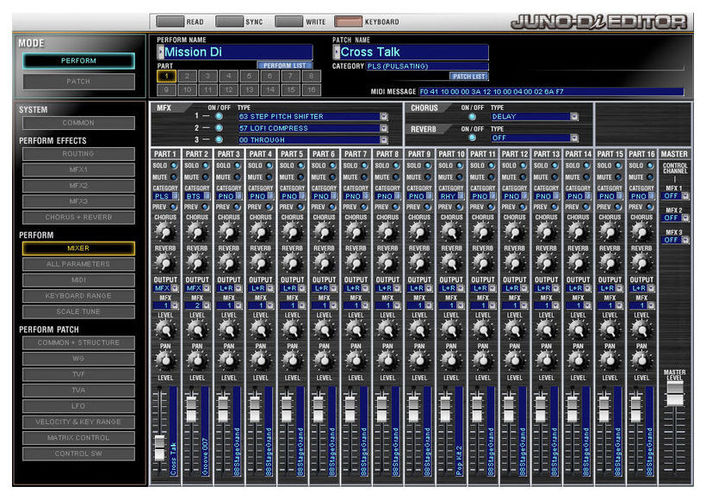Open MFX 3 type dropdown Through

[x=313, y=140]
